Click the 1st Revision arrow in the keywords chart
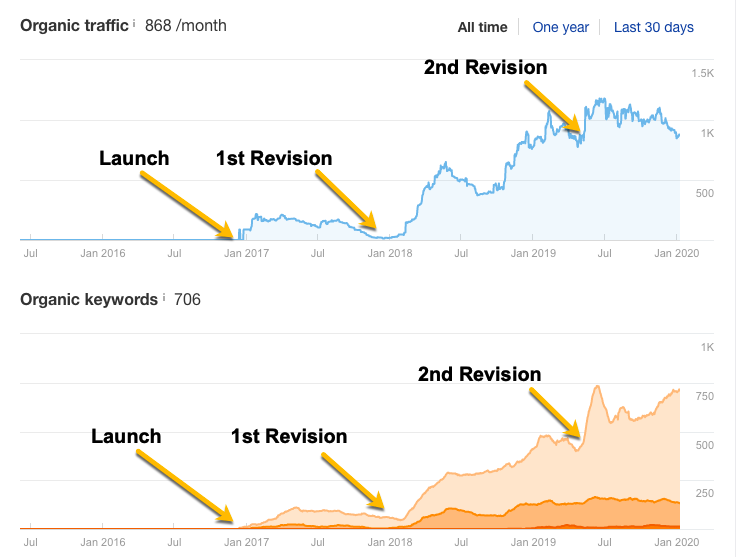The image size is (736, 557). click(353, 483)
